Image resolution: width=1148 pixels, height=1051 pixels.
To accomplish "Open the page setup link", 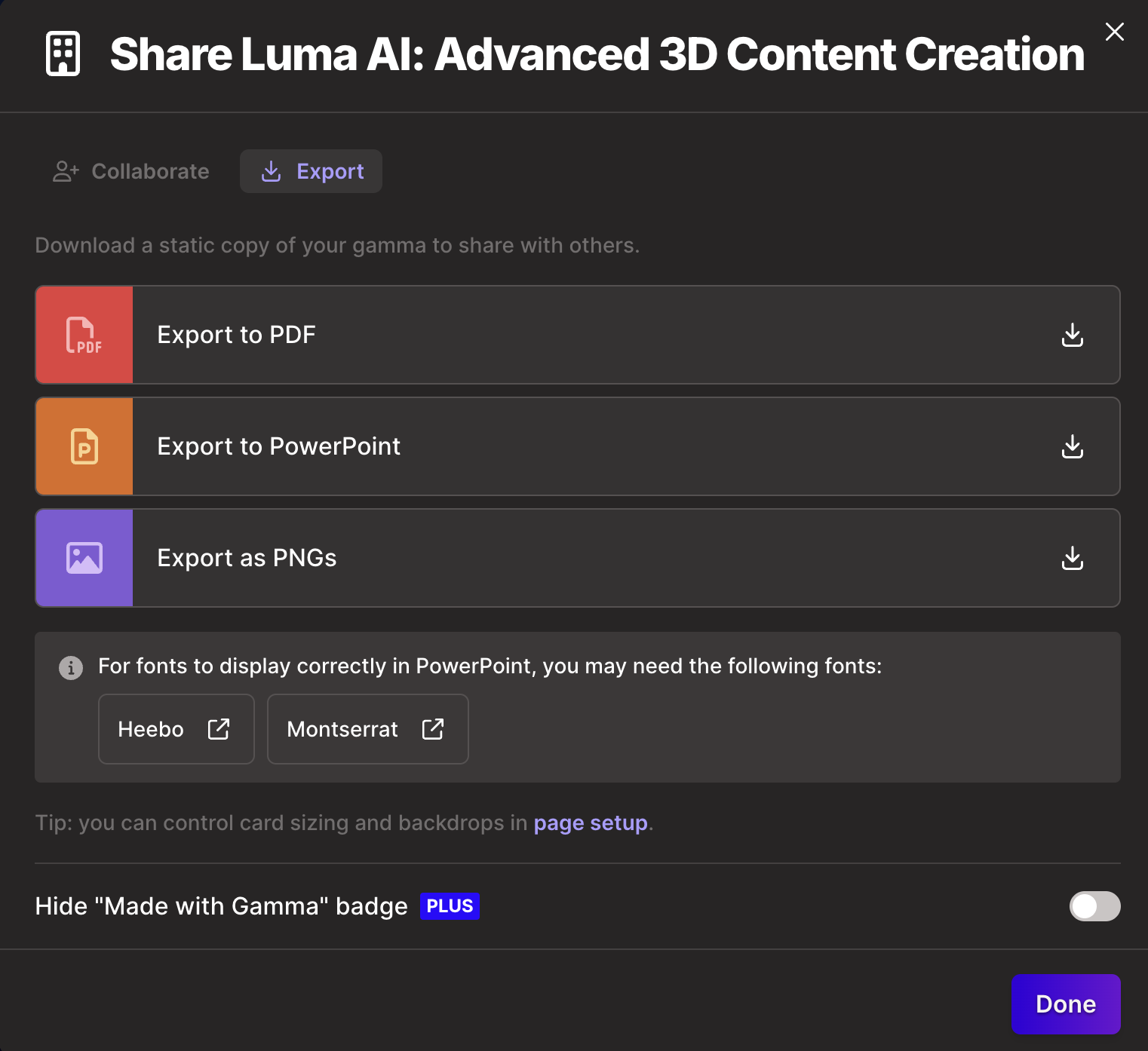I will 591,823.
